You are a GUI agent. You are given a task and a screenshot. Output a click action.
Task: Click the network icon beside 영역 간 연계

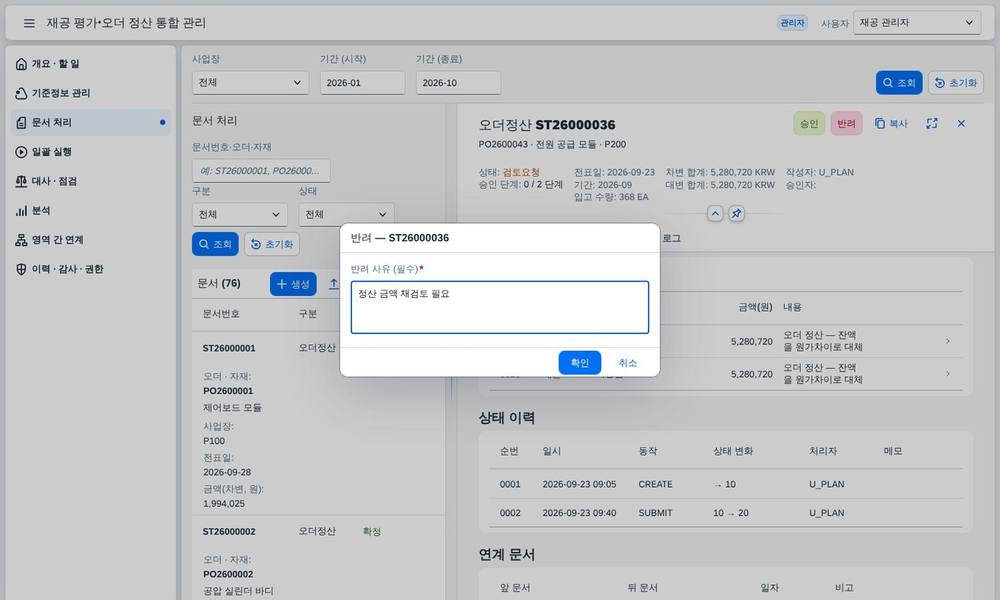(21, 240)
